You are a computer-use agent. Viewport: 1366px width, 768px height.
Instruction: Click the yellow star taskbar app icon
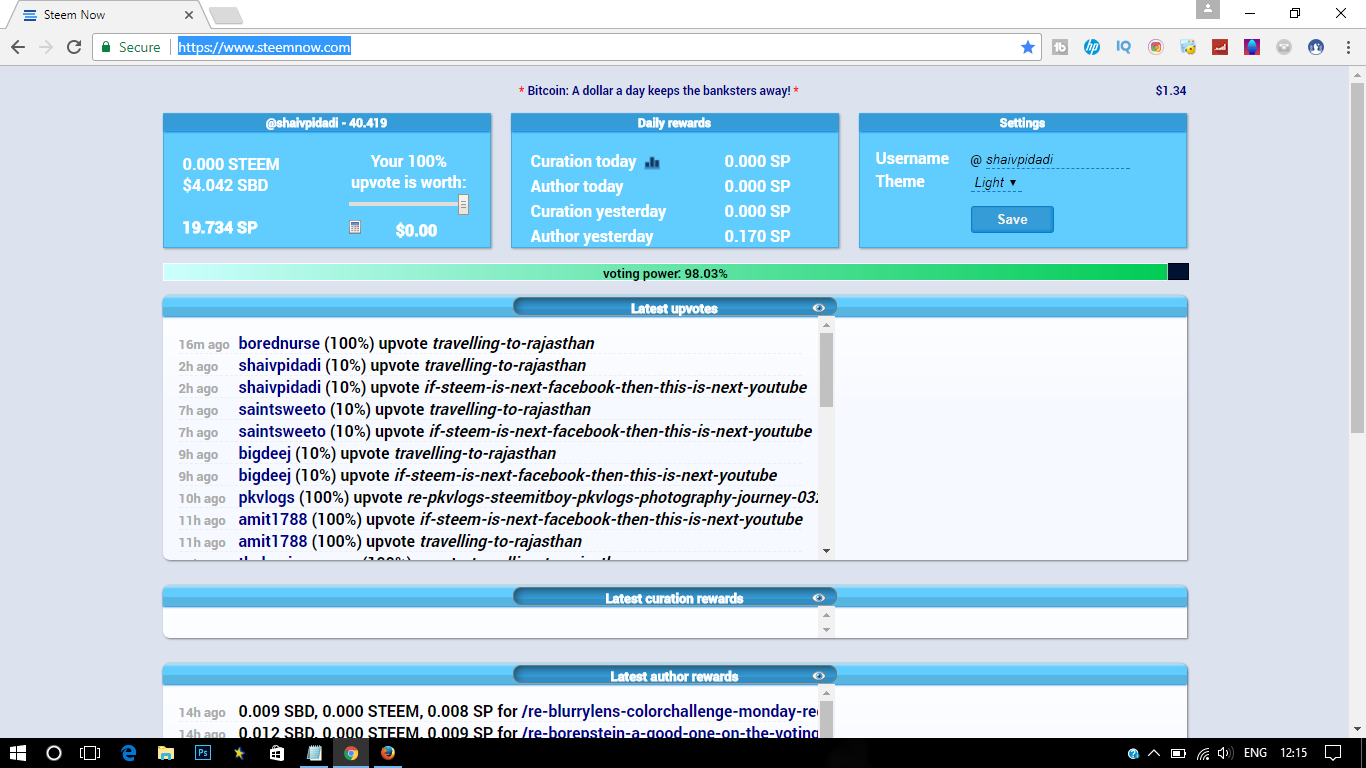(239, 753)
